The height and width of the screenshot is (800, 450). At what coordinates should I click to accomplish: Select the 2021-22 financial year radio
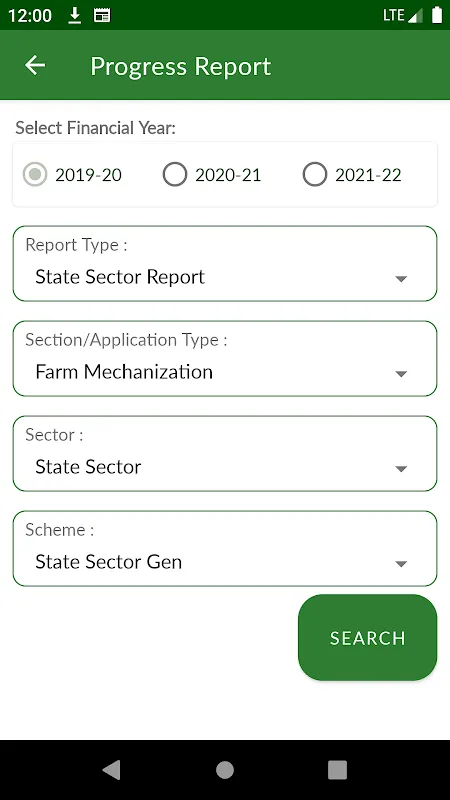[x=315, y=175]
